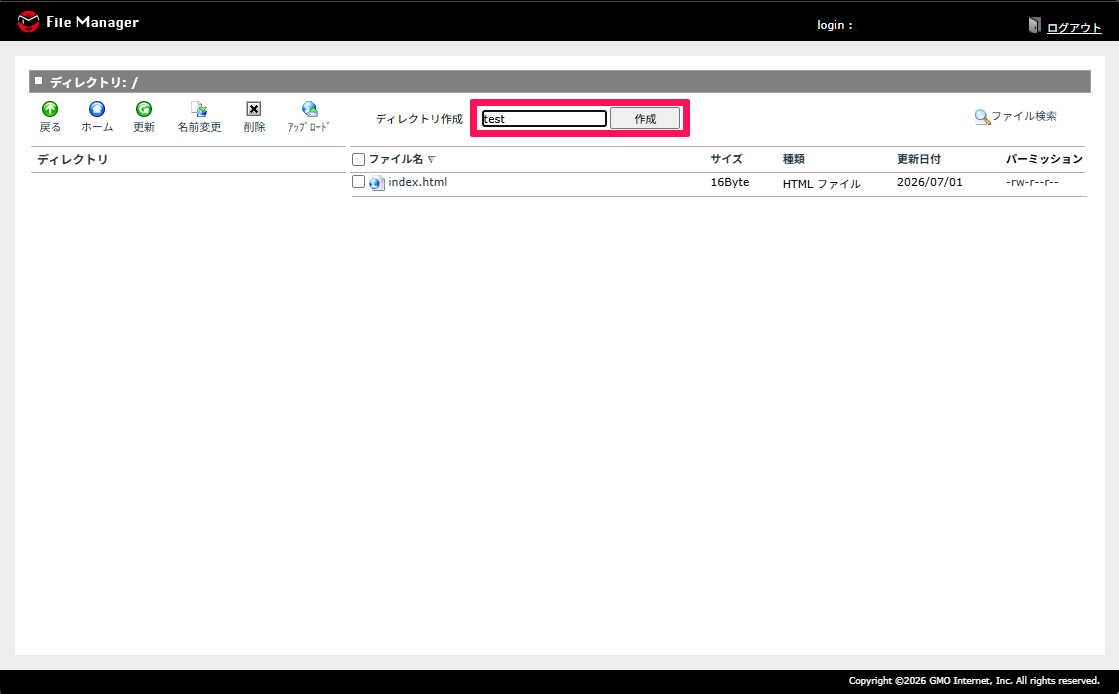
Task: Click the 種類 column header
Action: [794, 159]
